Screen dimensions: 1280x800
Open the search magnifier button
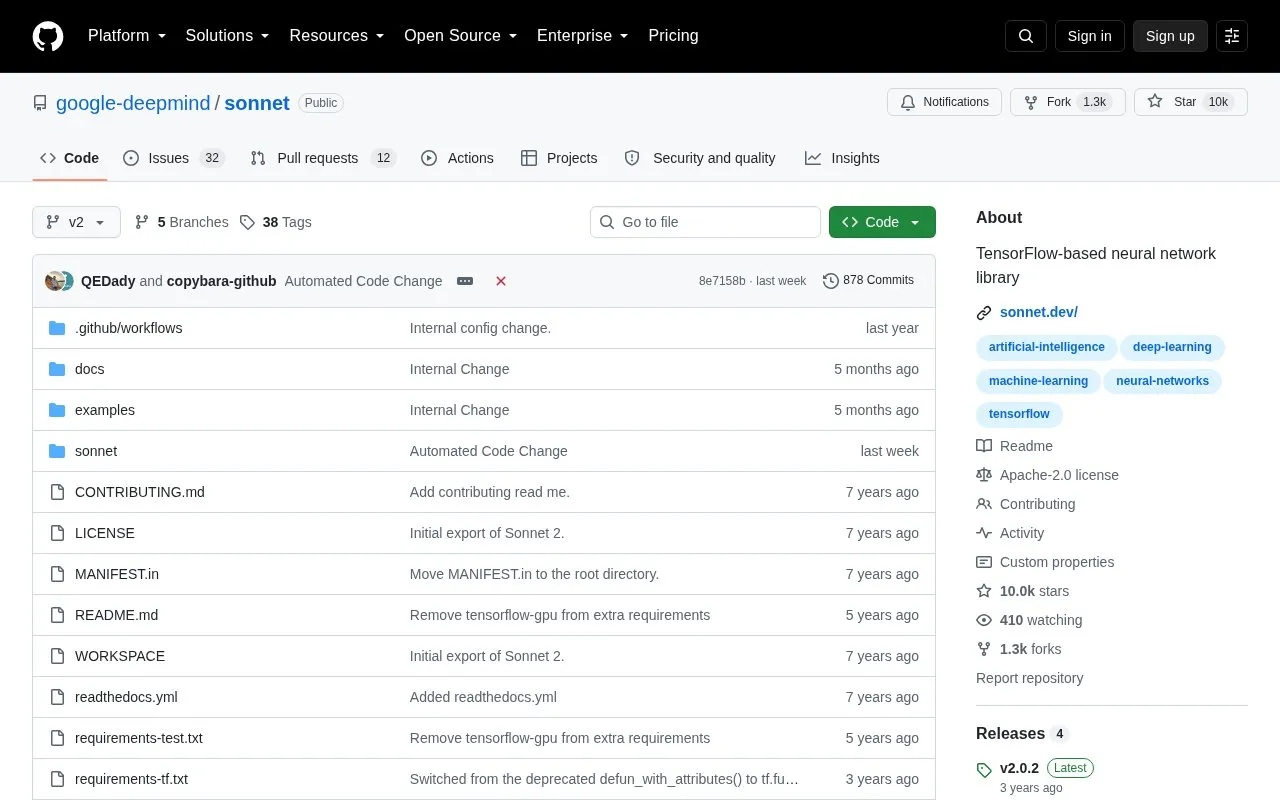pos(1026,36)
